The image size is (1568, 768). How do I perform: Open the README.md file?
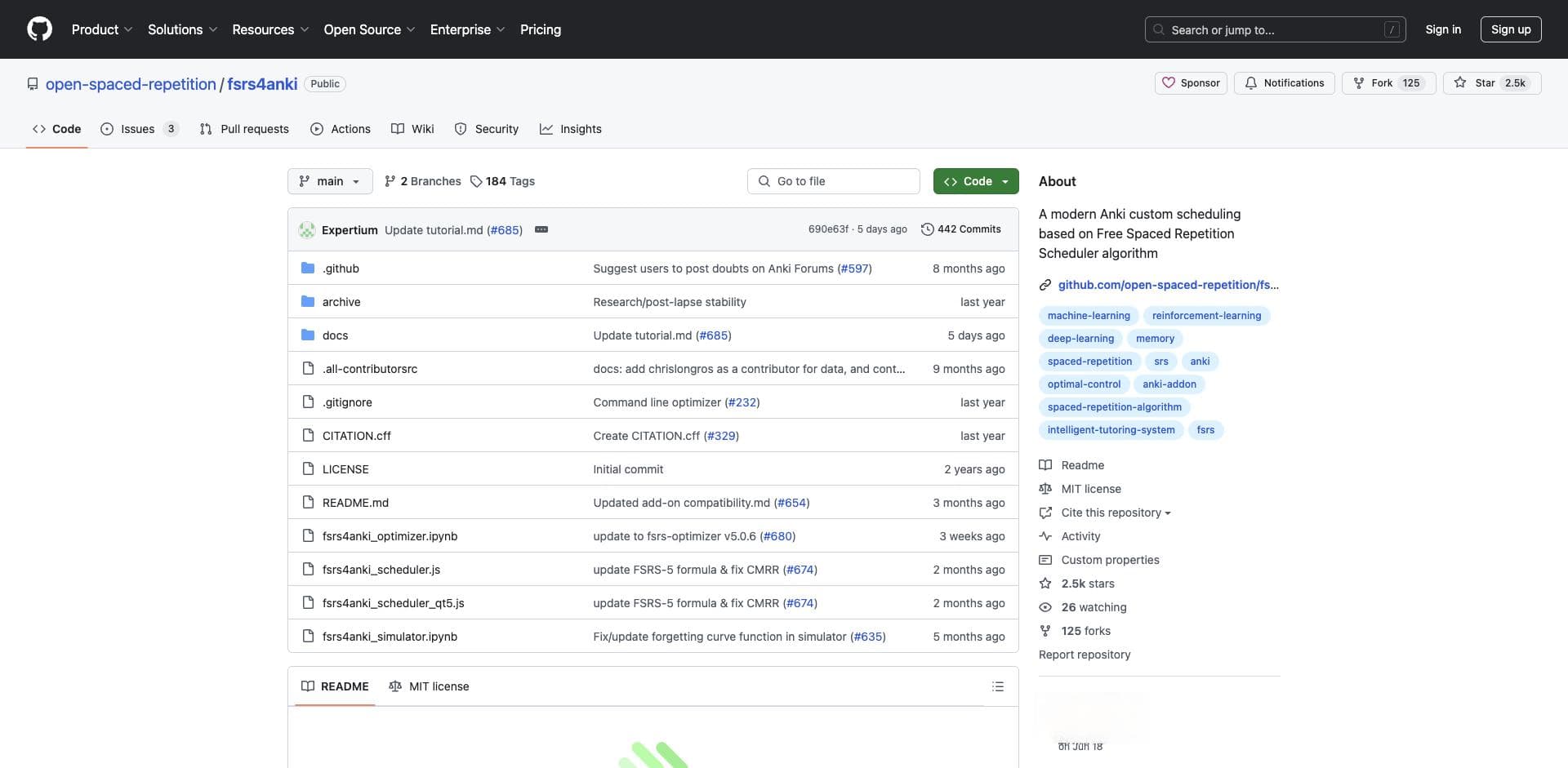pyautogui.click(x=355, y=503)
